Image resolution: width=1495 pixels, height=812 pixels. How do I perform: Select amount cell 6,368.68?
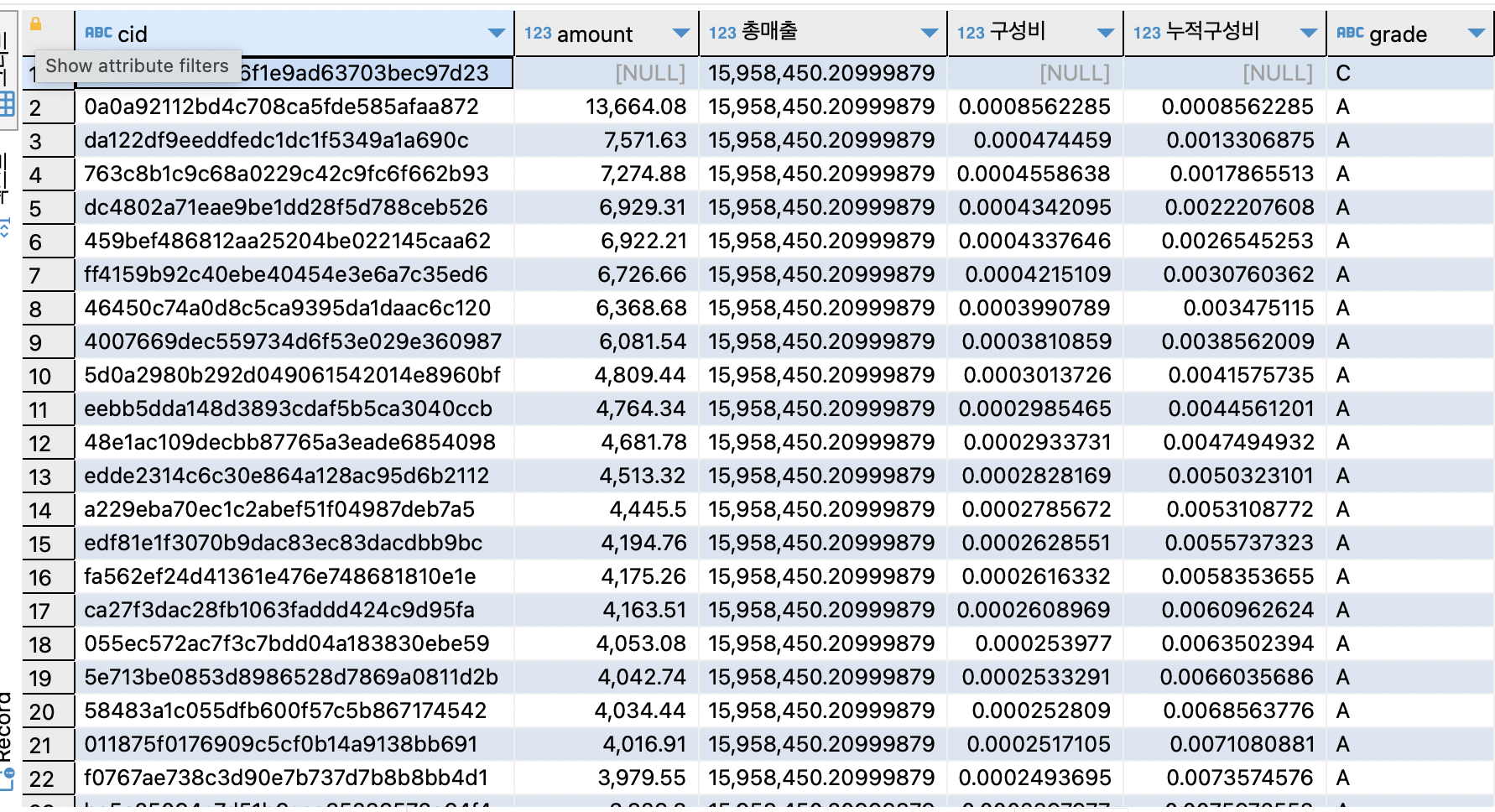(606, 308)
